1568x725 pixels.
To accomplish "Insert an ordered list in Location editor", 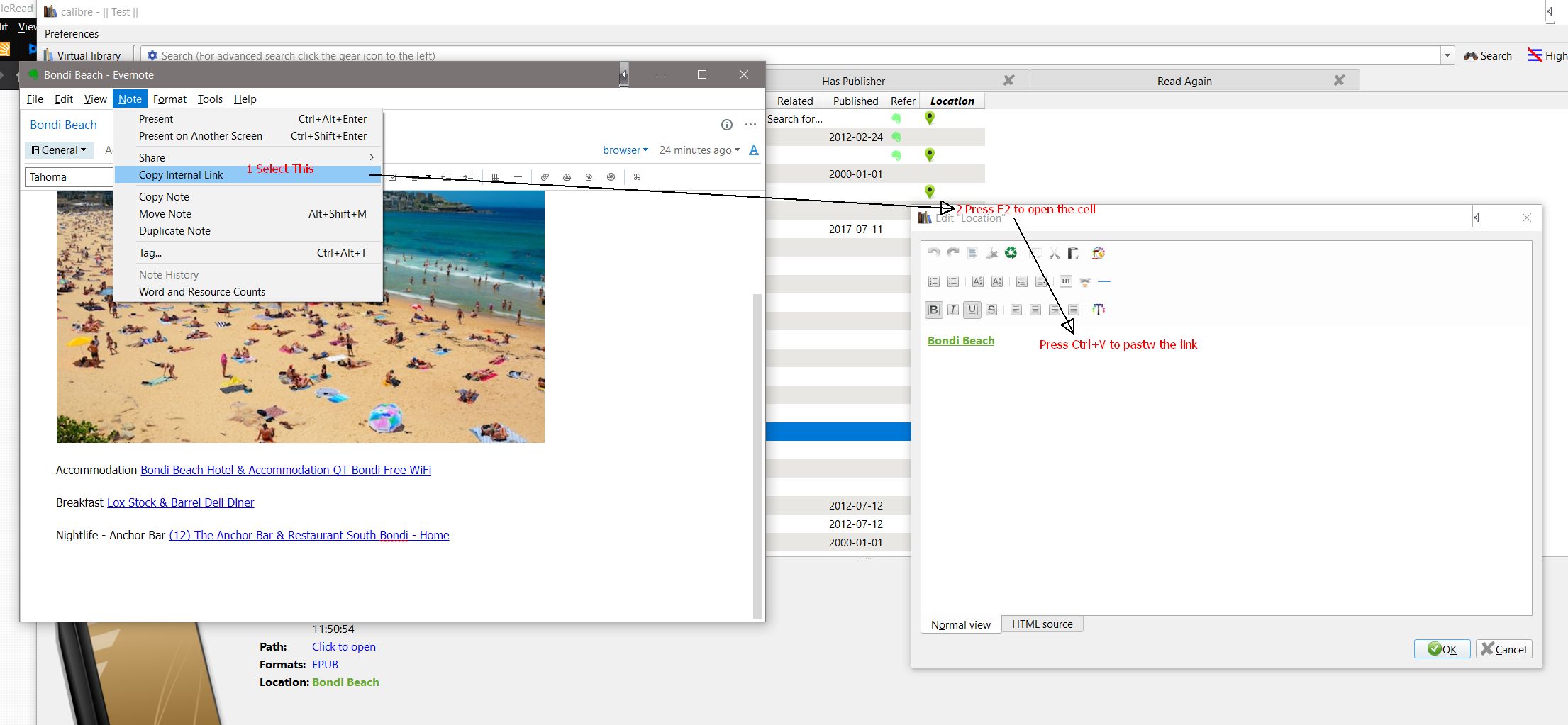I will click(x=933, y=281).
